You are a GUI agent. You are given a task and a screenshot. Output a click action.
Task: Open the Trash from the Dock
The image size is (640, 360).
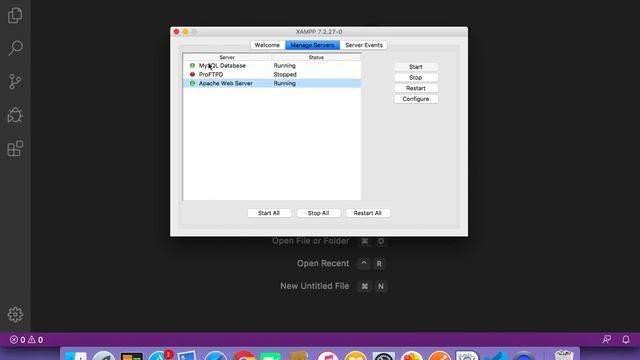[564, 355]
